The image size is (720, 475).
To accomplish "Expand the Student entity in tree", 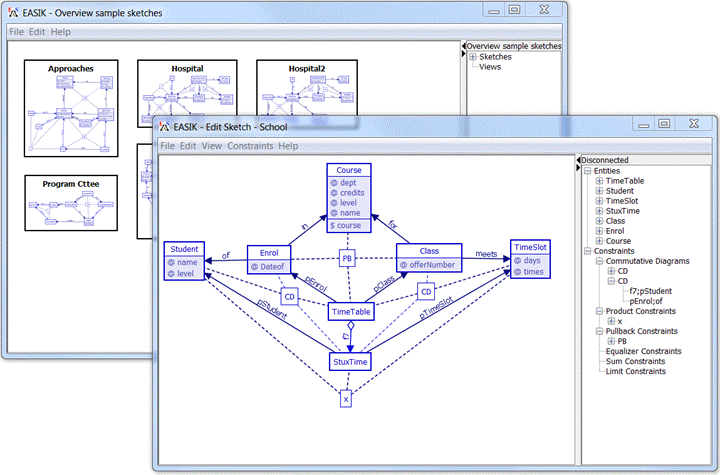I will pos(599,191).
